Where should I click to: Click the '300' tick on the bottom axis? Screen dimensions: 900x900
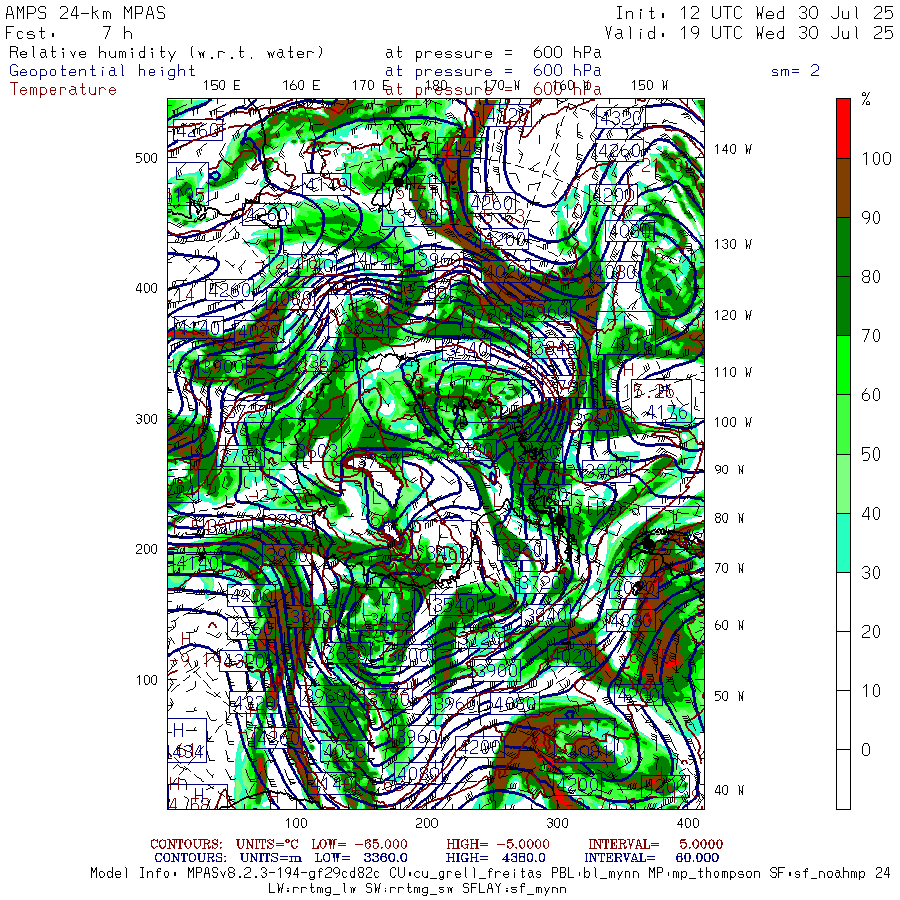pos(557,823)
